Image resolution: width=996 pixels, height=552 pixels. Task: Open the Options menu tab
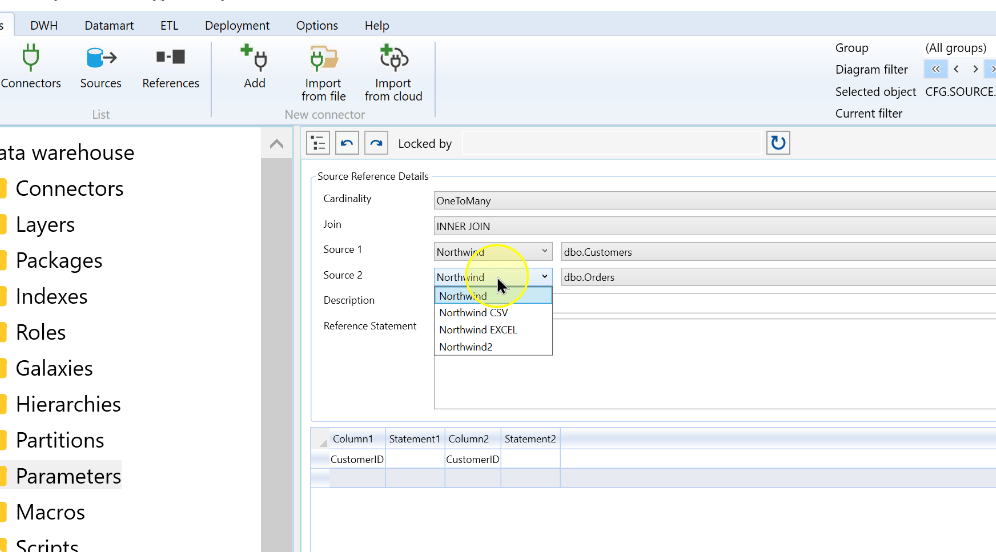point(317,25)
